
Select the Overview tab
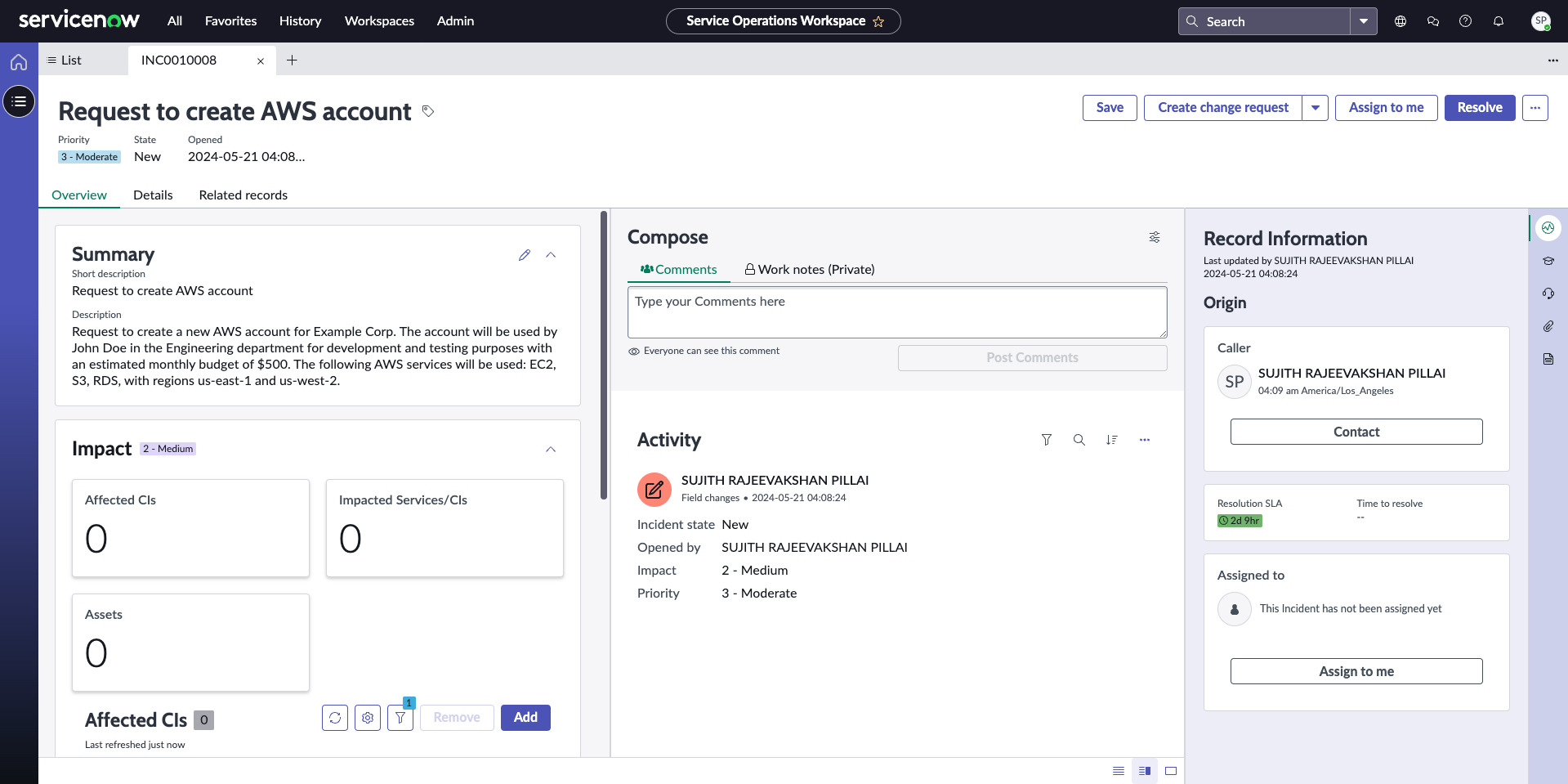(x=79, y=195)
